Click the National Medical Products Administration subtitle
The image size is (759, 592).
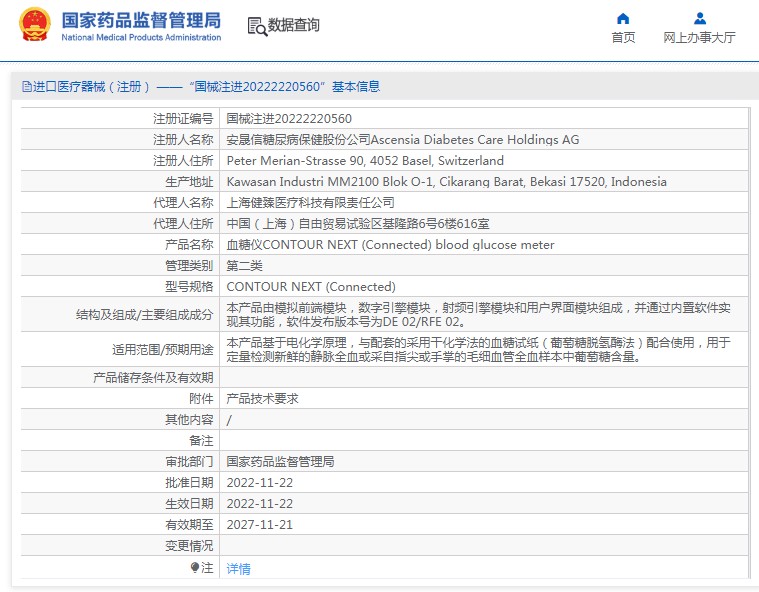click(x=141, y=37)
